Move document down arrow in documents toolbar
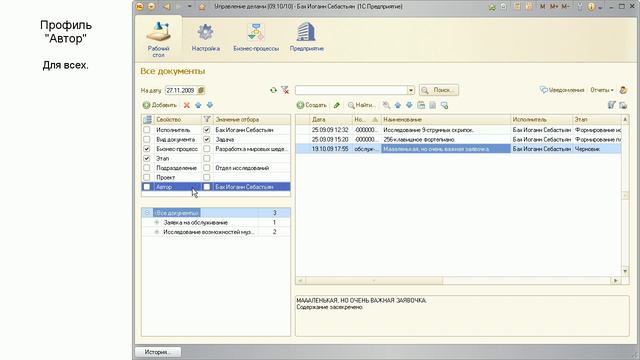This screenshot has height=360, width=640. pos(409,105)
